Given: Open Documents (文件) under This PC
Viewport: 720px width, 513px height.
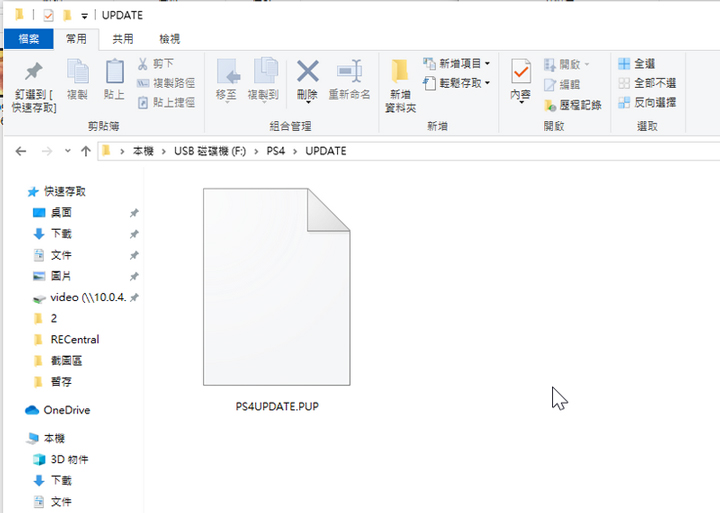Looking at the screenshot, I should [x=61, y=502].
